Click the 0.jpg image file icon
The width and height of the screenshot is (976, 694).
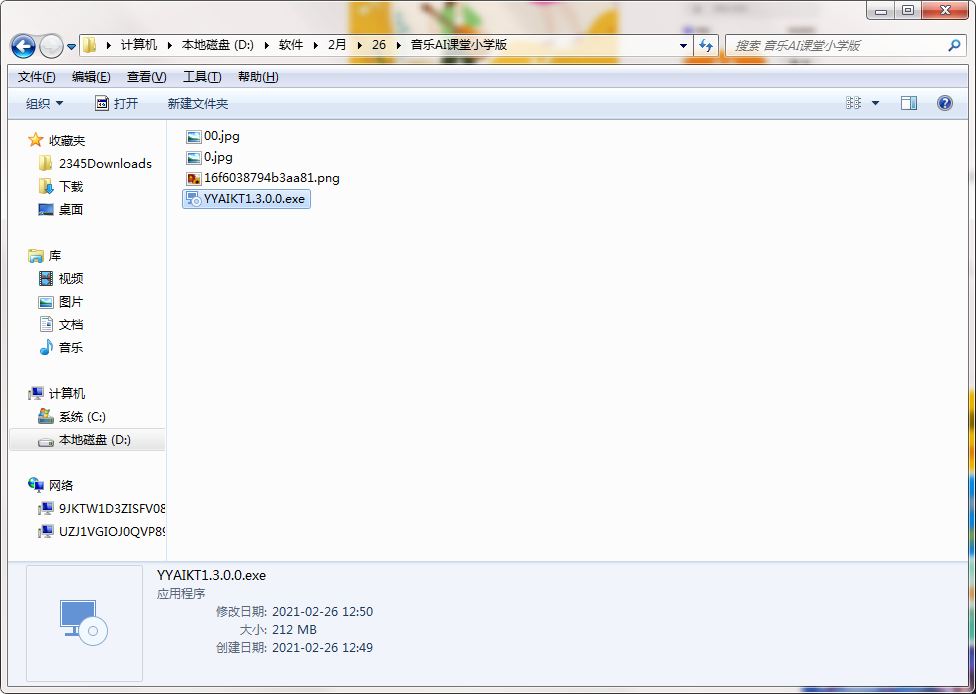[x=194, y=157]
